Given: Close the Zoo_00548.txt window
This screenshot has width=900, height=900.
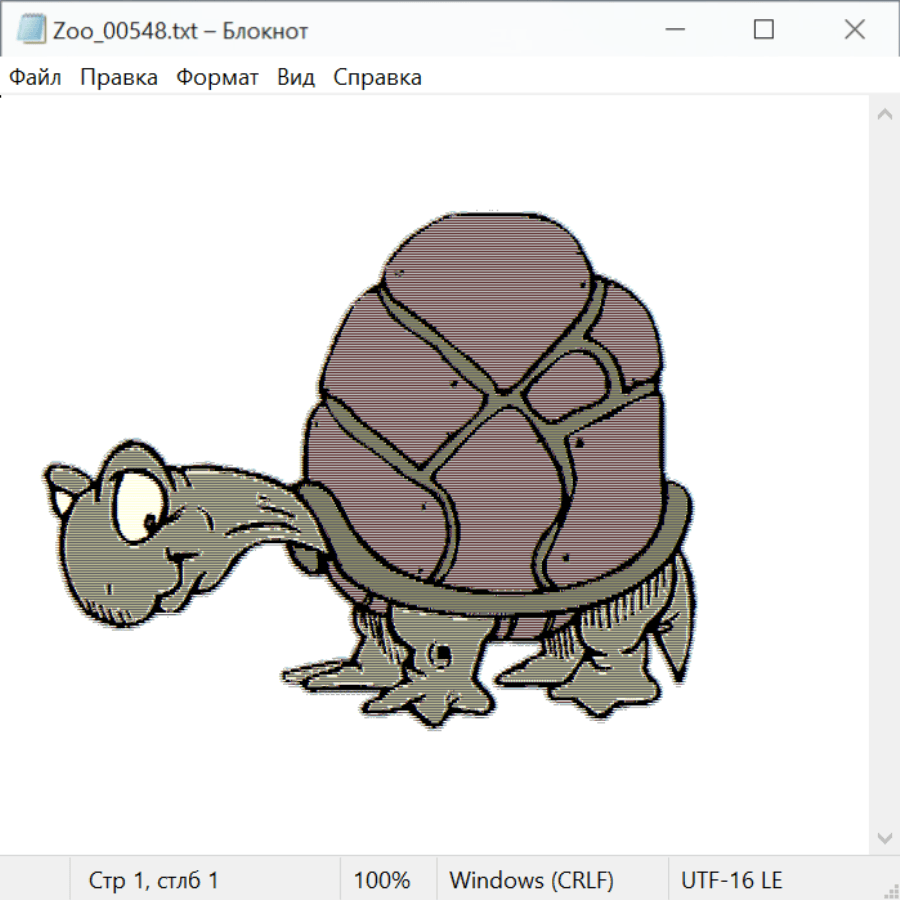Looking at the screenshot, I should (854, 30).
